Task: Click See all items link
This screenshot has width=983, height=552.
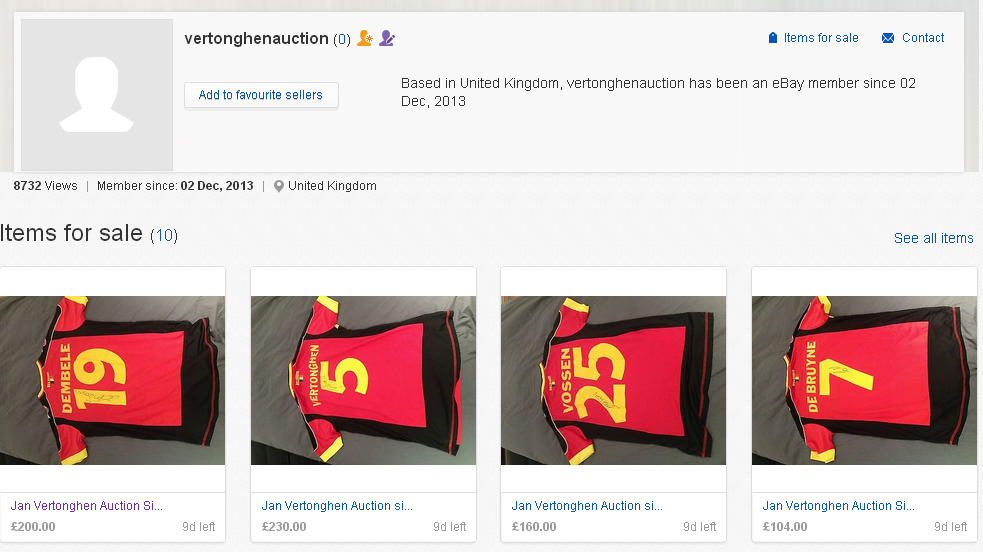Action: (933, 238)
